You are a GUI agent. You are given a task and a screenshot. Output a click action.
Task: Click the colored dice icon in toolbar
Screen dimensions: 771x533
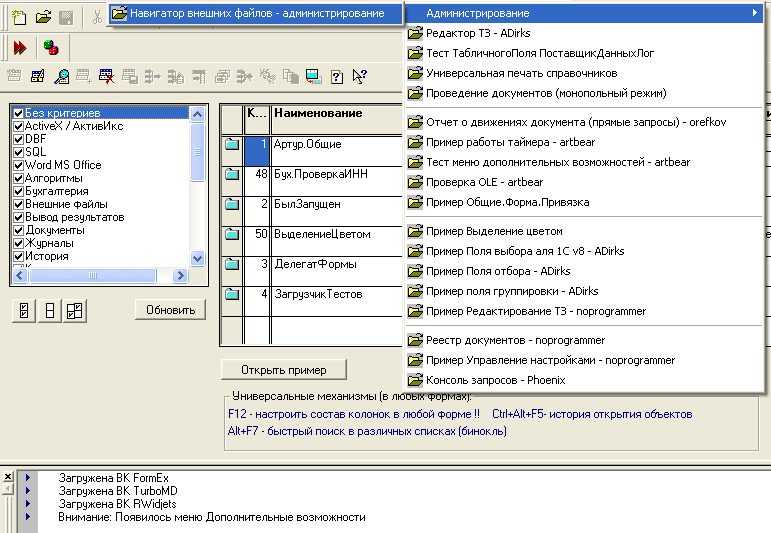(x=50, y=47)
